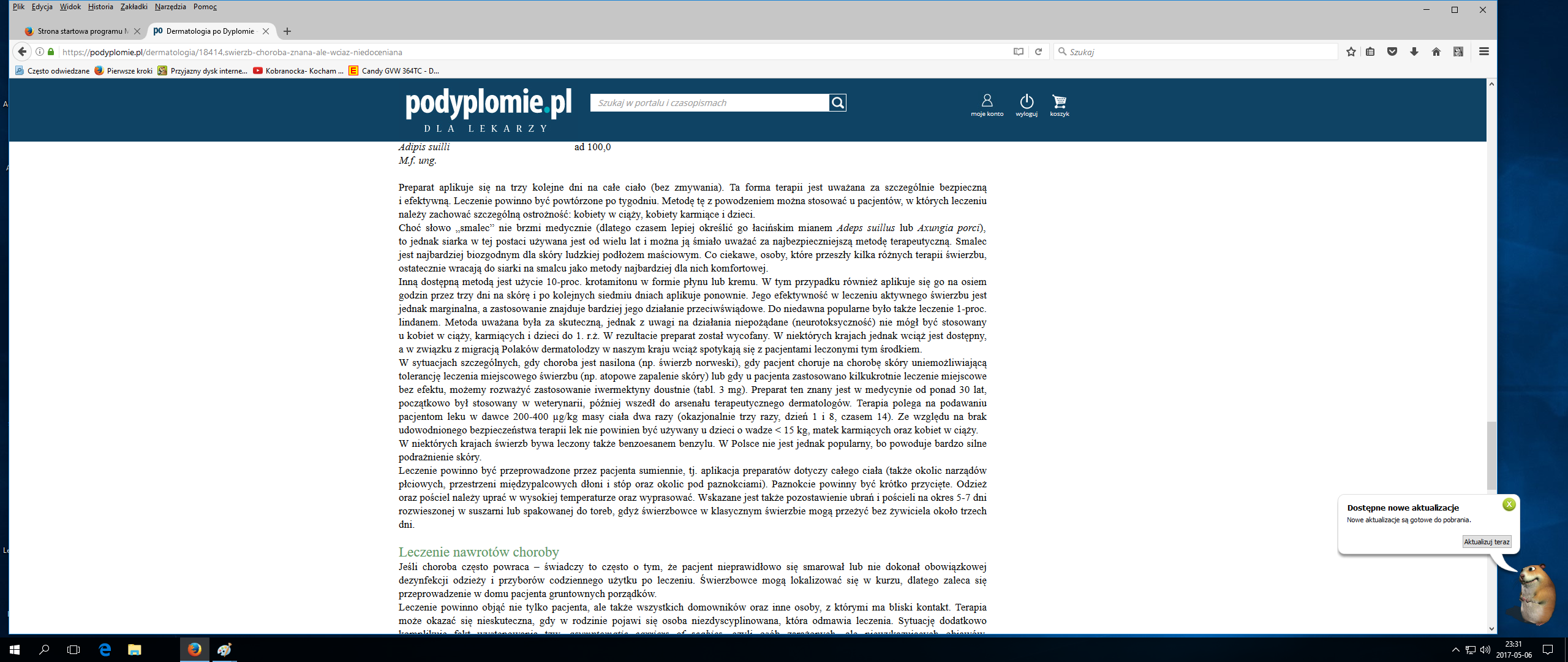The image size is (1568, 662).
Task: Open Przyjazny dysk interne... bookmark
Action: pos(202,70)
